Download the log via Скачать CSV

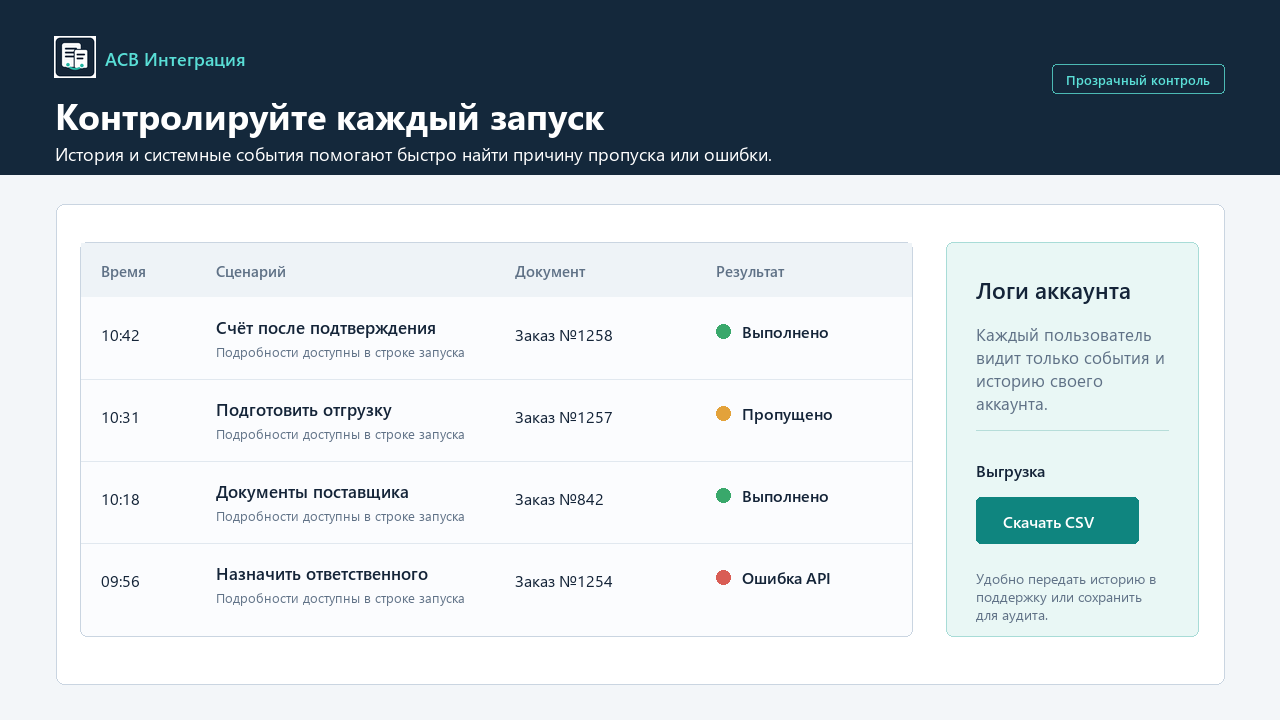click(x=1057, y=521)
